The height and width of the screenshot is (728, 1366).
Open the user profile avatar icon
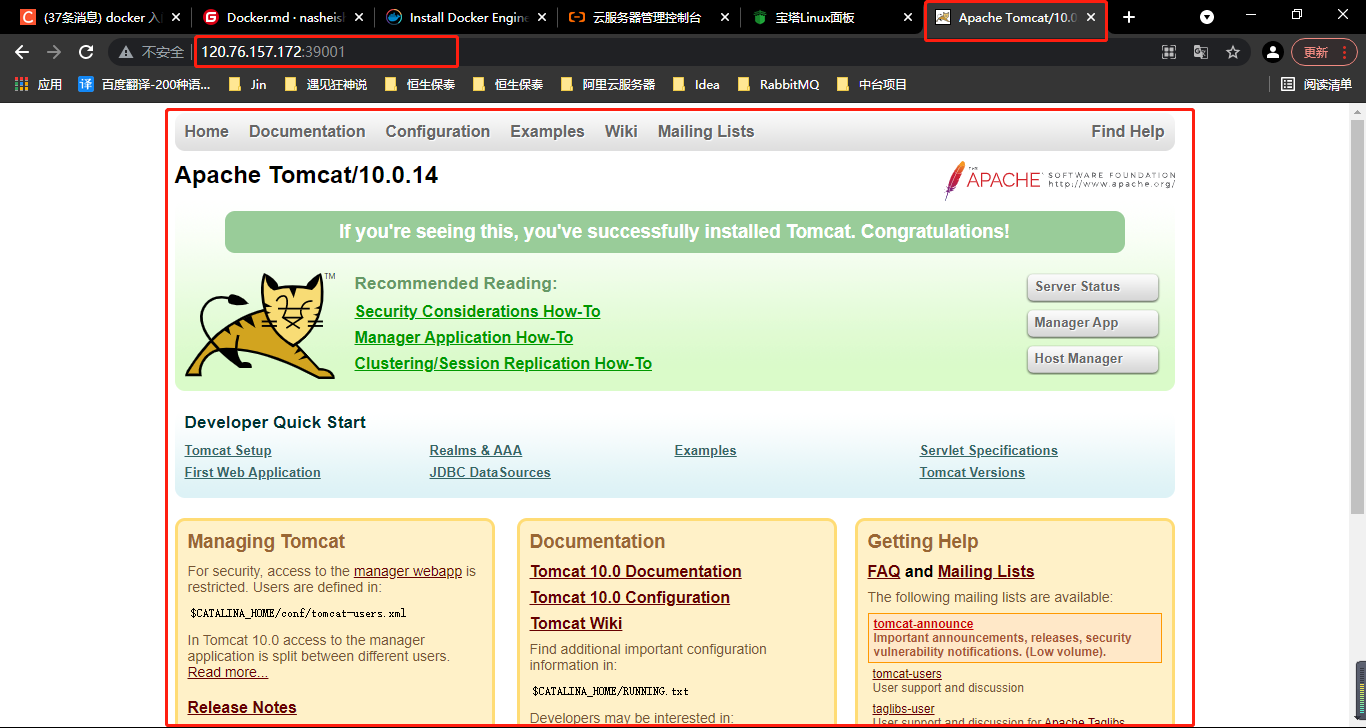point(1272,52)
